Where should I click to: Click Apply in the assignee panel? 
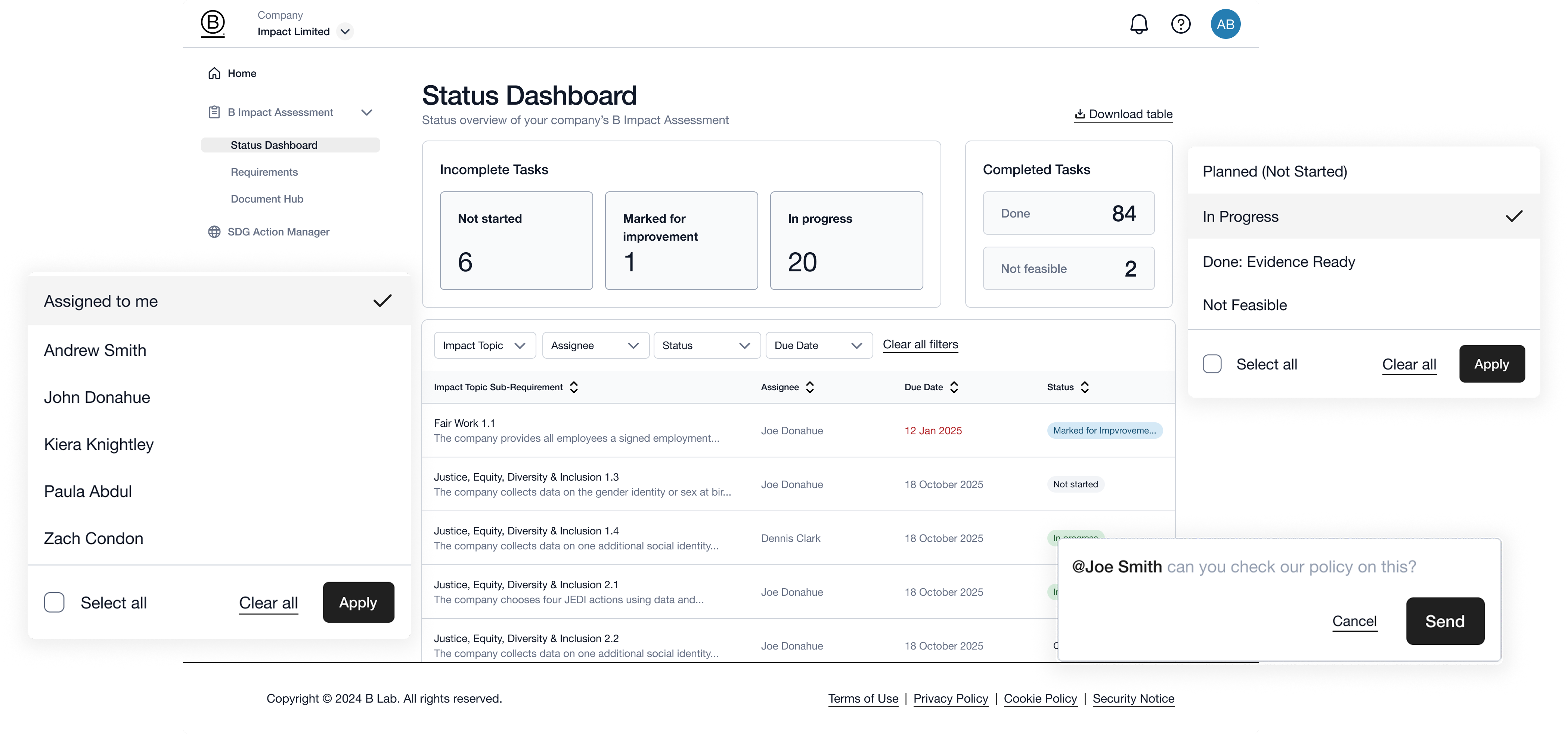click(358, 602)
